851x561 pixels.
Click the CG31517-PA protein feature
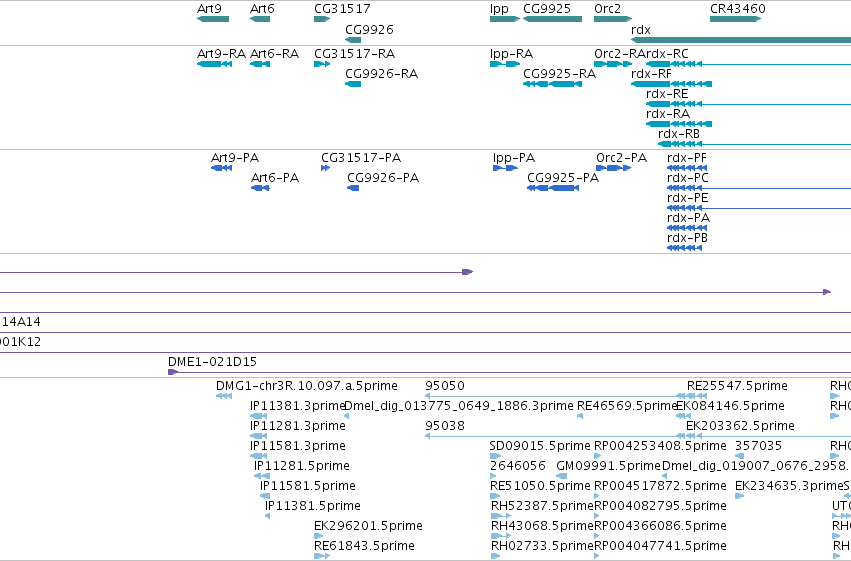(326, 168)
